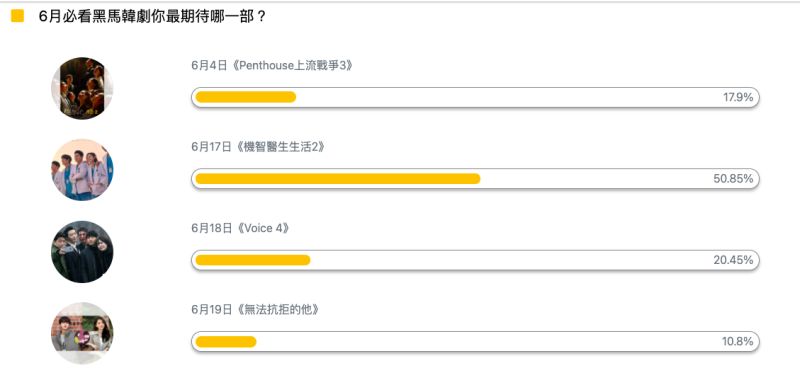The height and width of the screenshot is (368, 800).
Task: Click empty portion of the Voice 4 bar
Action: coord(510,260)
